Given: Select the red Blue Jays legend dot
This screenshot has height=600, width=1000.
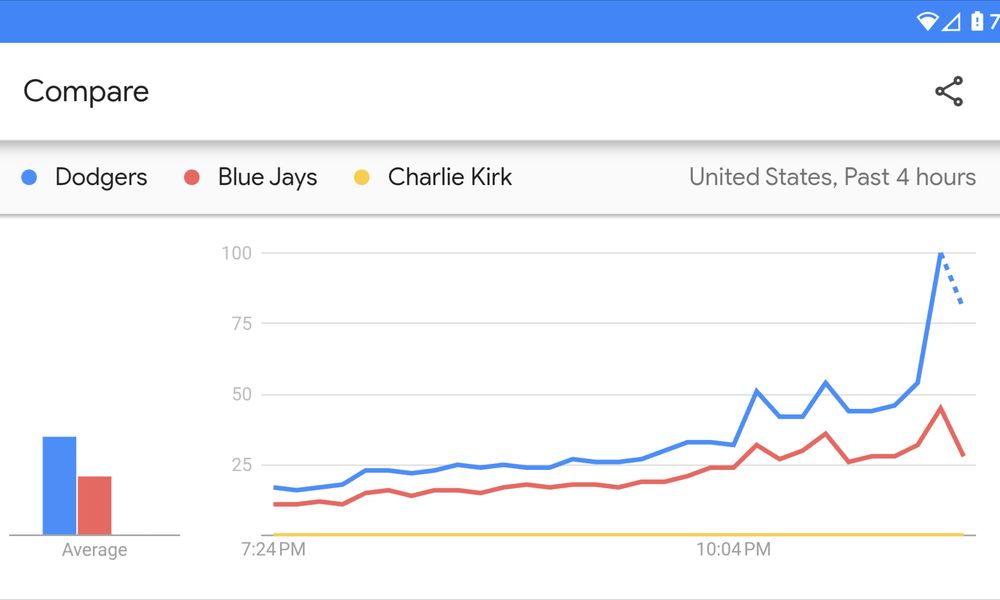Looking at the screenshot, I should [x=192, y=178].
